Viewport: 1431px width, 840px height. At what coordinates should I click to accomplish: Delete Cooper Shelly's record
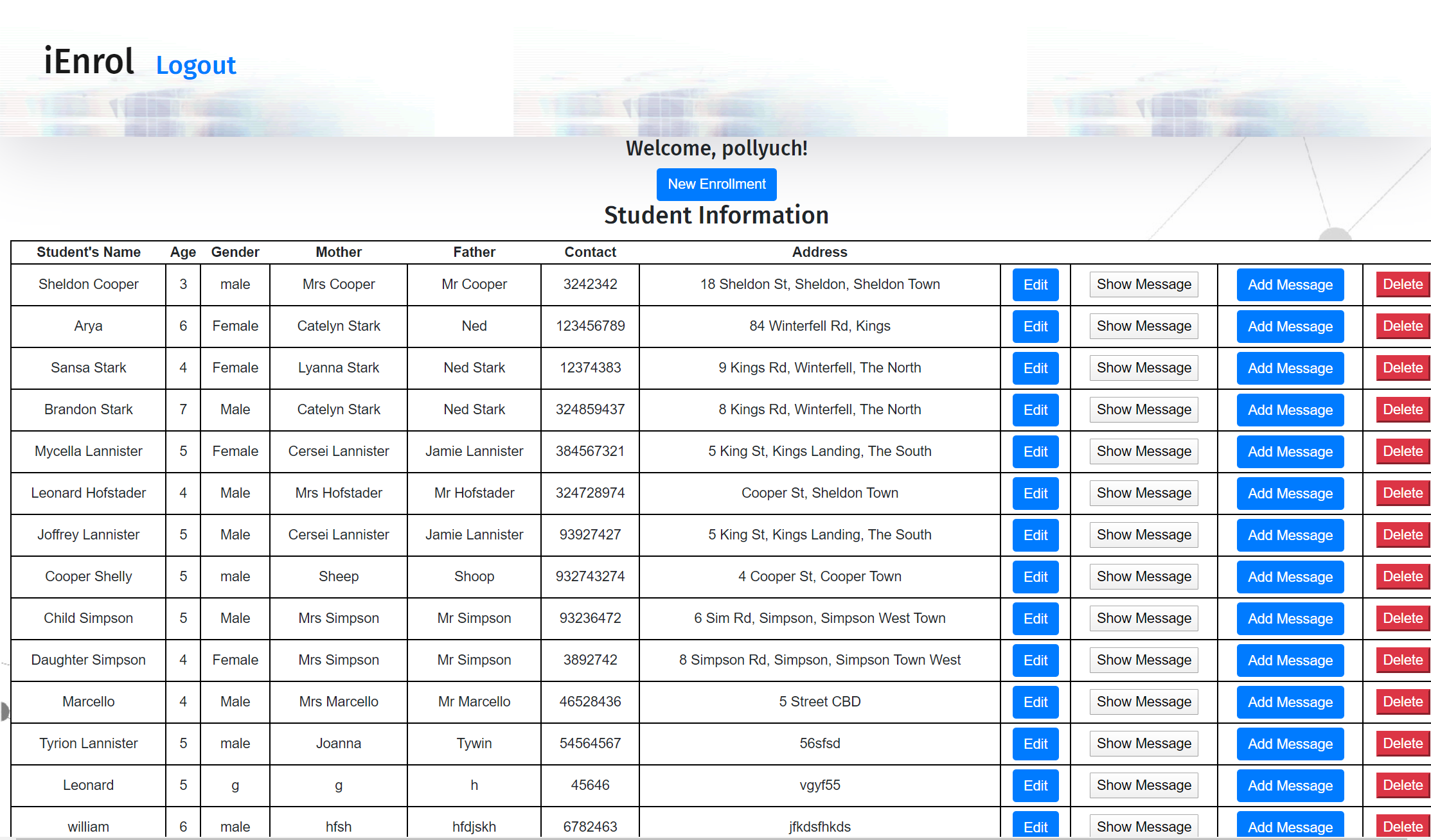(x=1402, y=577)
